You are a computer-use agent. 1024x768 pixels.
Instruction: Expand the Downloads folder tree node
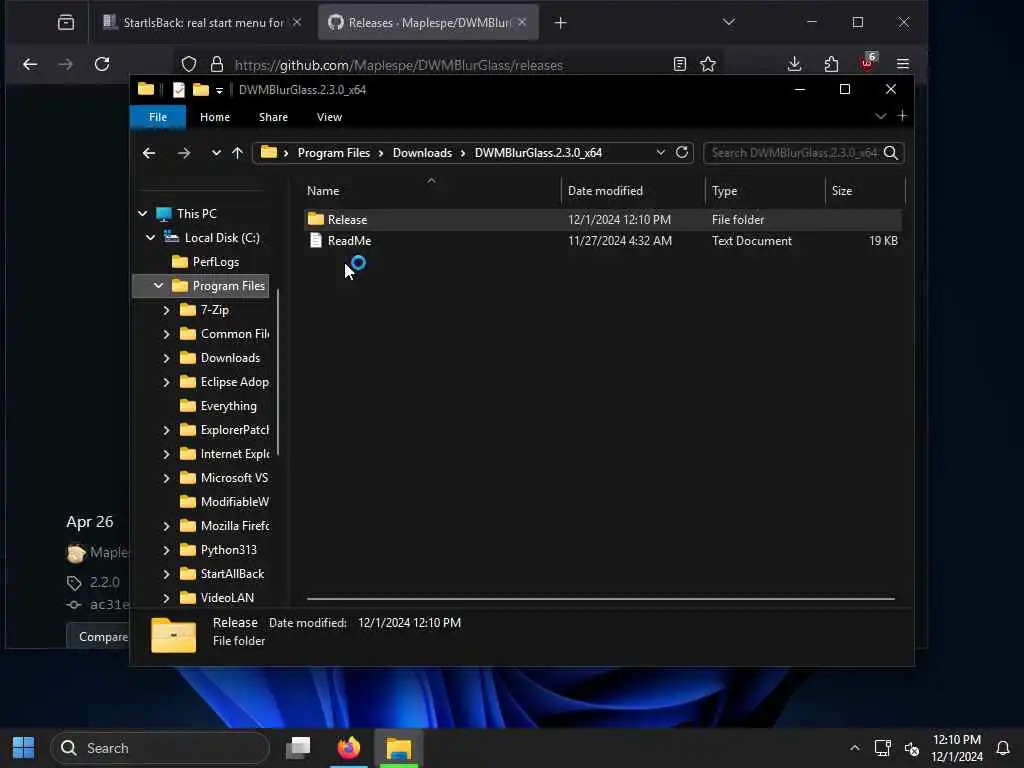166,358
